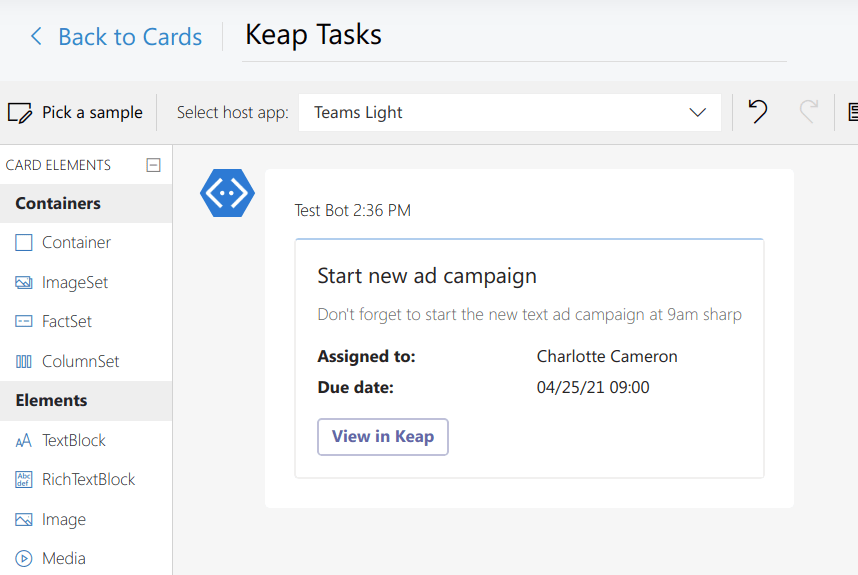Select the Image element
Image resolution: width=858 pixels, height=575 pixels.
click(x=86, y=519)
